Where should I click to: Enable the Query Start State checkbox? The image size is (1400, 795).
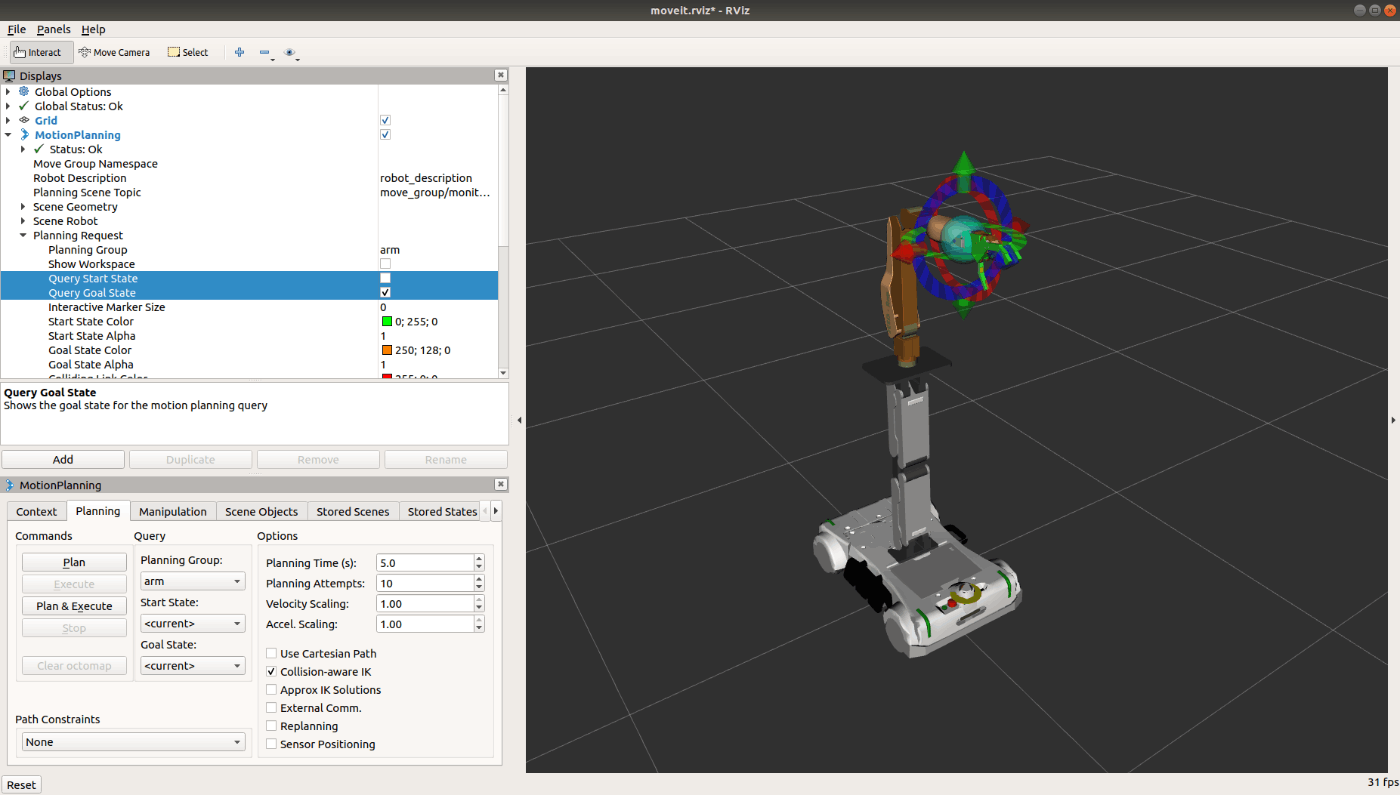385,278
